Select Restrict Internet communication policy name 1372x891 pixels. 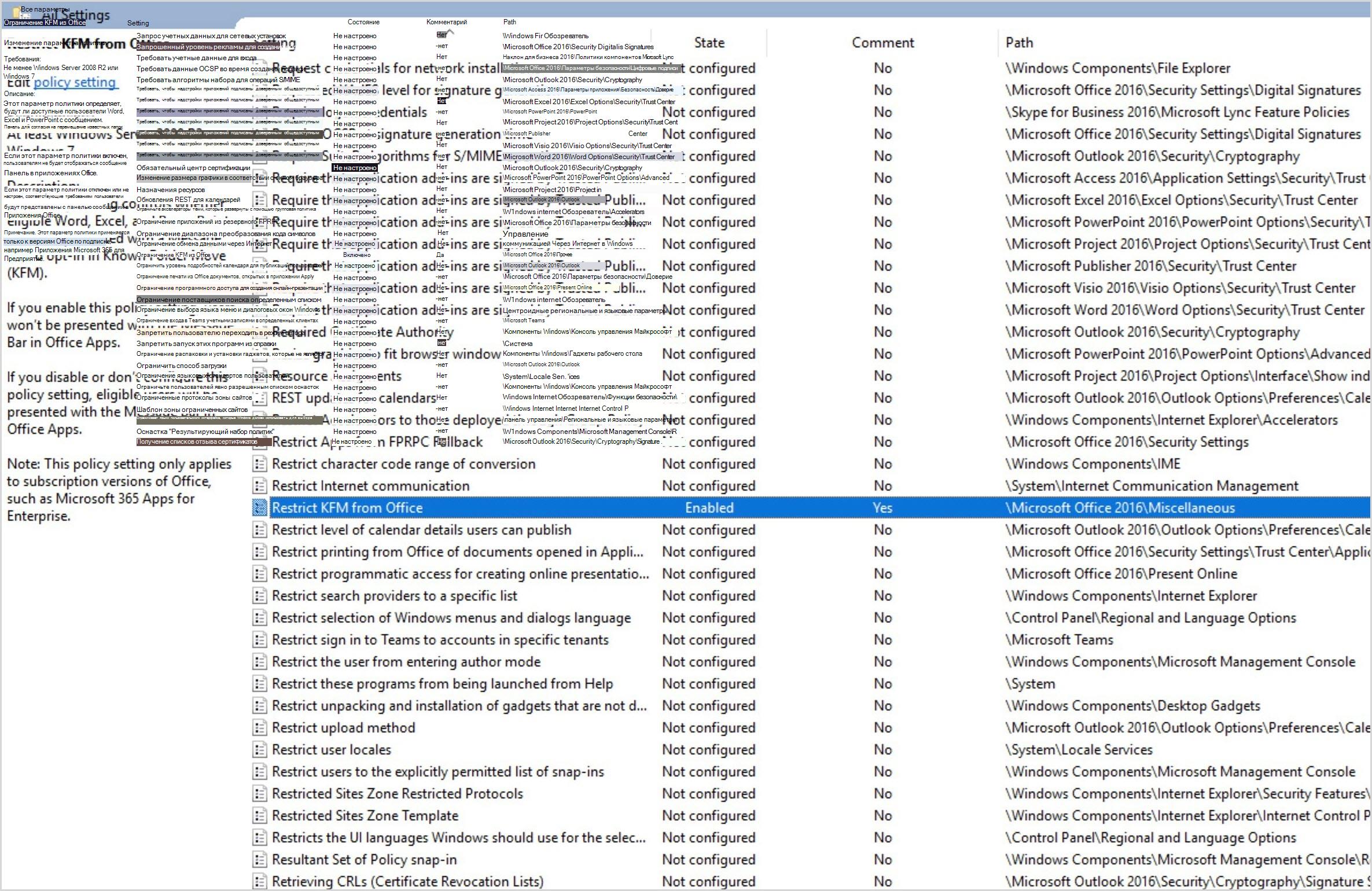tap(370, 486)
